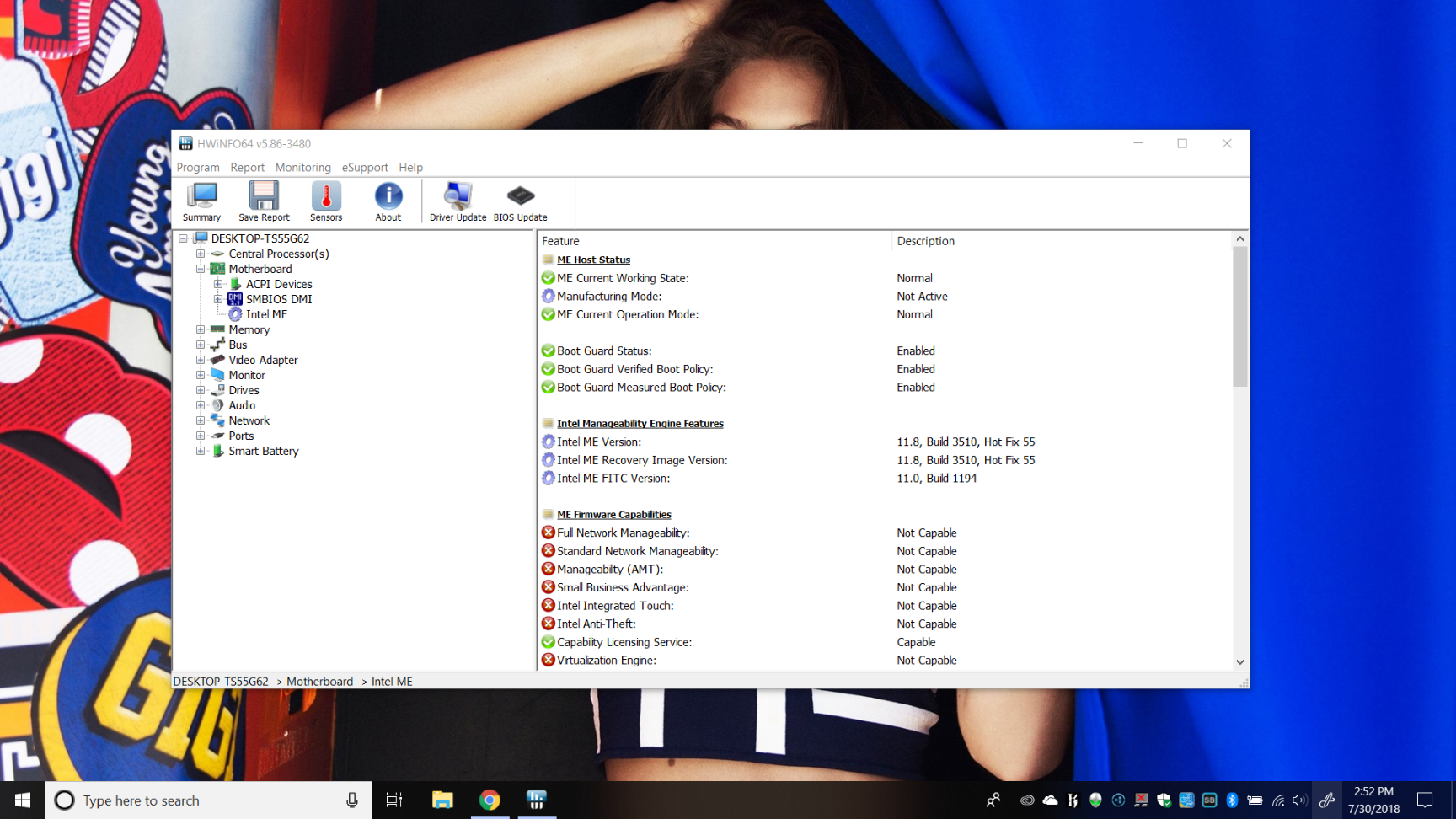Open the Report menu

[247, 168]
